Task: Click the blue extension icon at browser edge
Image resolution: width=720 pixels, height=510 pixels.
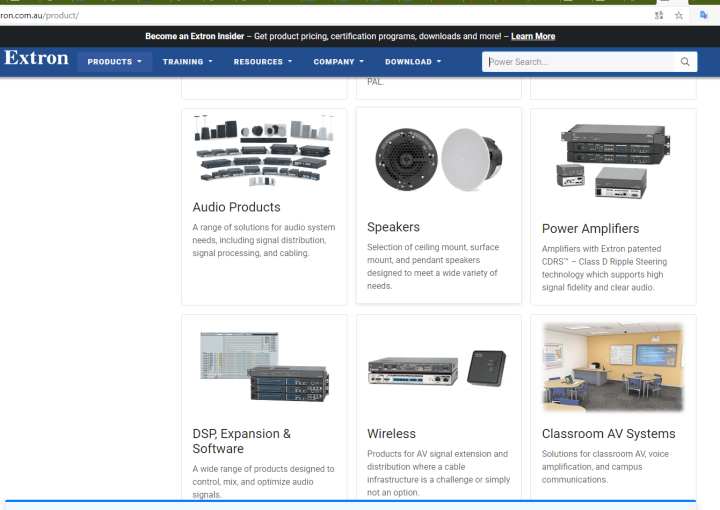Action: point(703,15)
